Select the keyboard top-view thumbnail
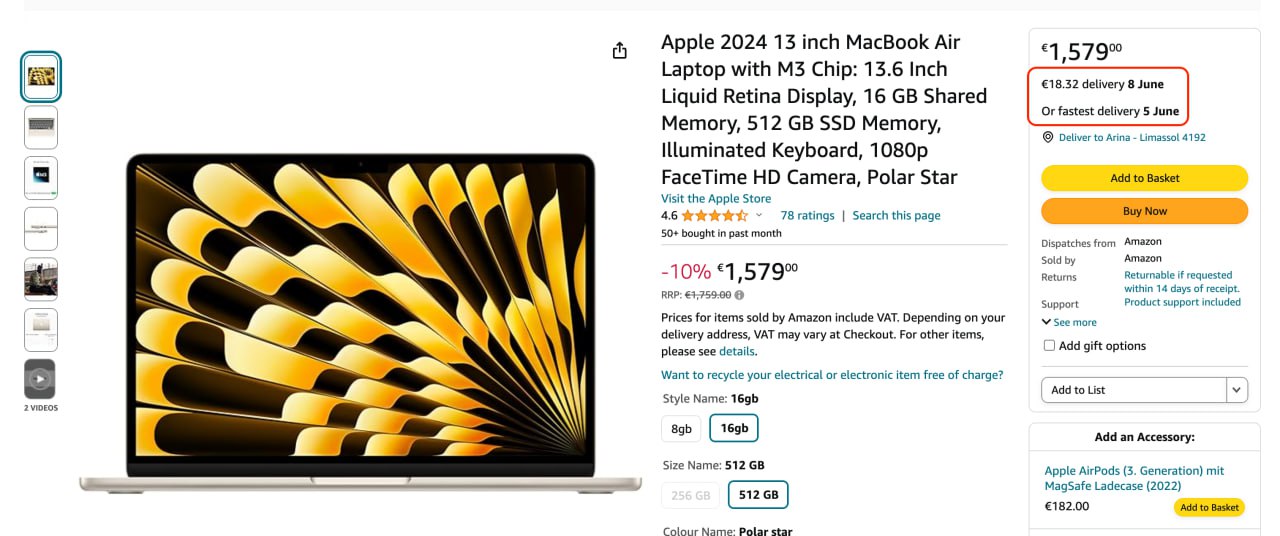This screenshot has width=1280, height=536. [41, 127]
